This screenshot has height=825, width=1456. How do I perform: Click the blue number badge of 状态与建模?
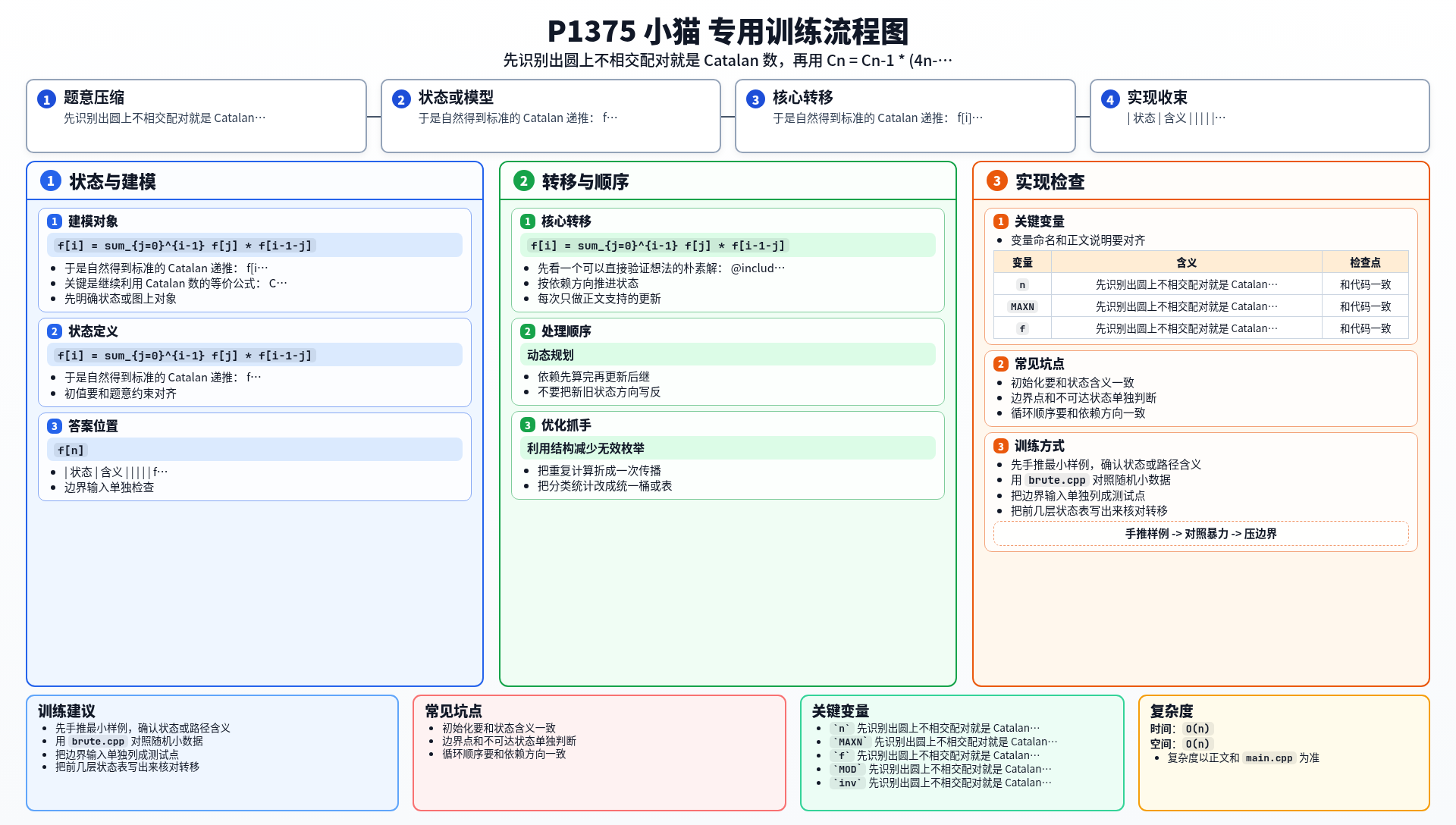[51, 180]
